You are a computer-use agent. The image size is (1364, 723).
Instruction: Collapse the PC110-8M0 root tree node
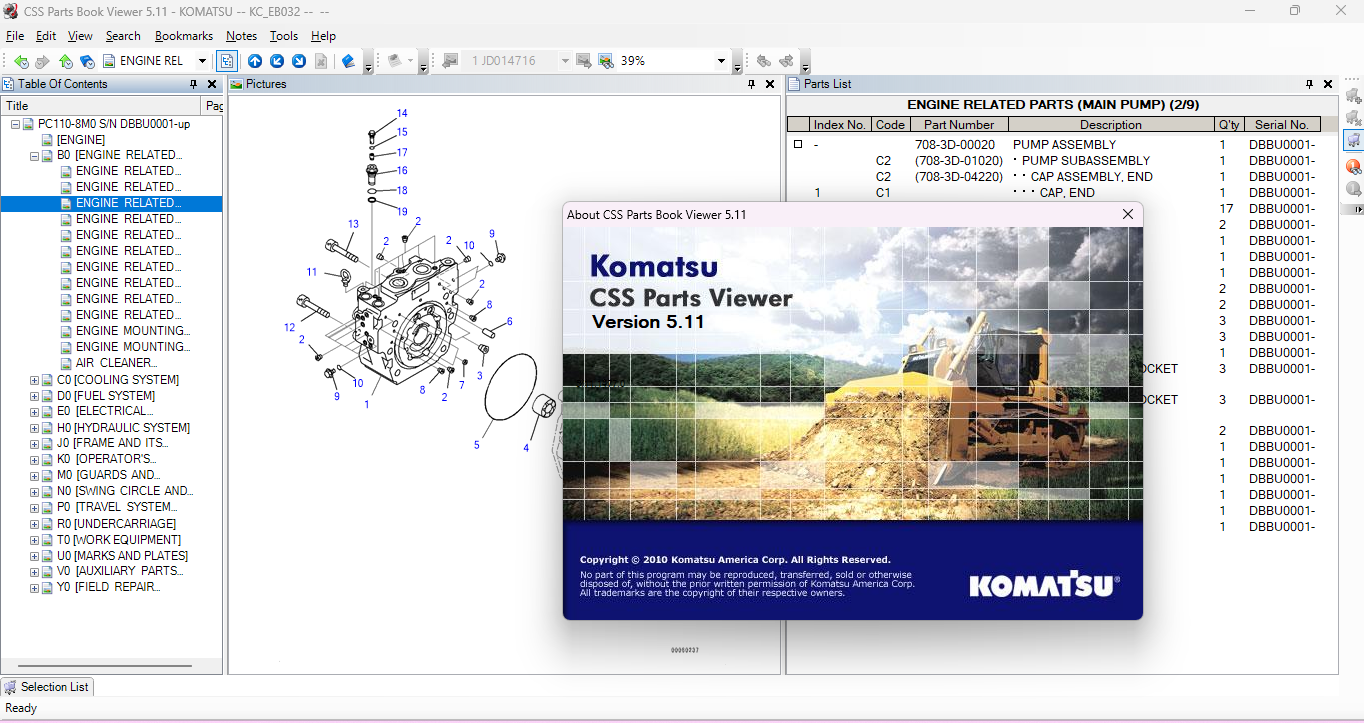pyautogui.click(x=15, y=124)
